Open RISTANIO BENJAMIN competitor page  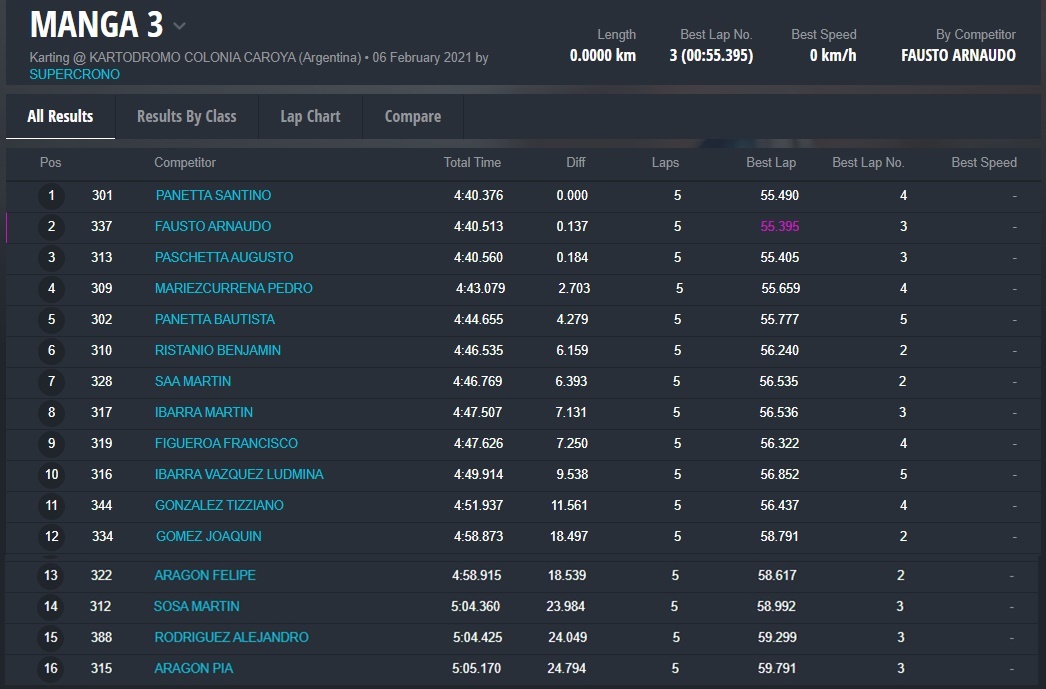(217, 350)
